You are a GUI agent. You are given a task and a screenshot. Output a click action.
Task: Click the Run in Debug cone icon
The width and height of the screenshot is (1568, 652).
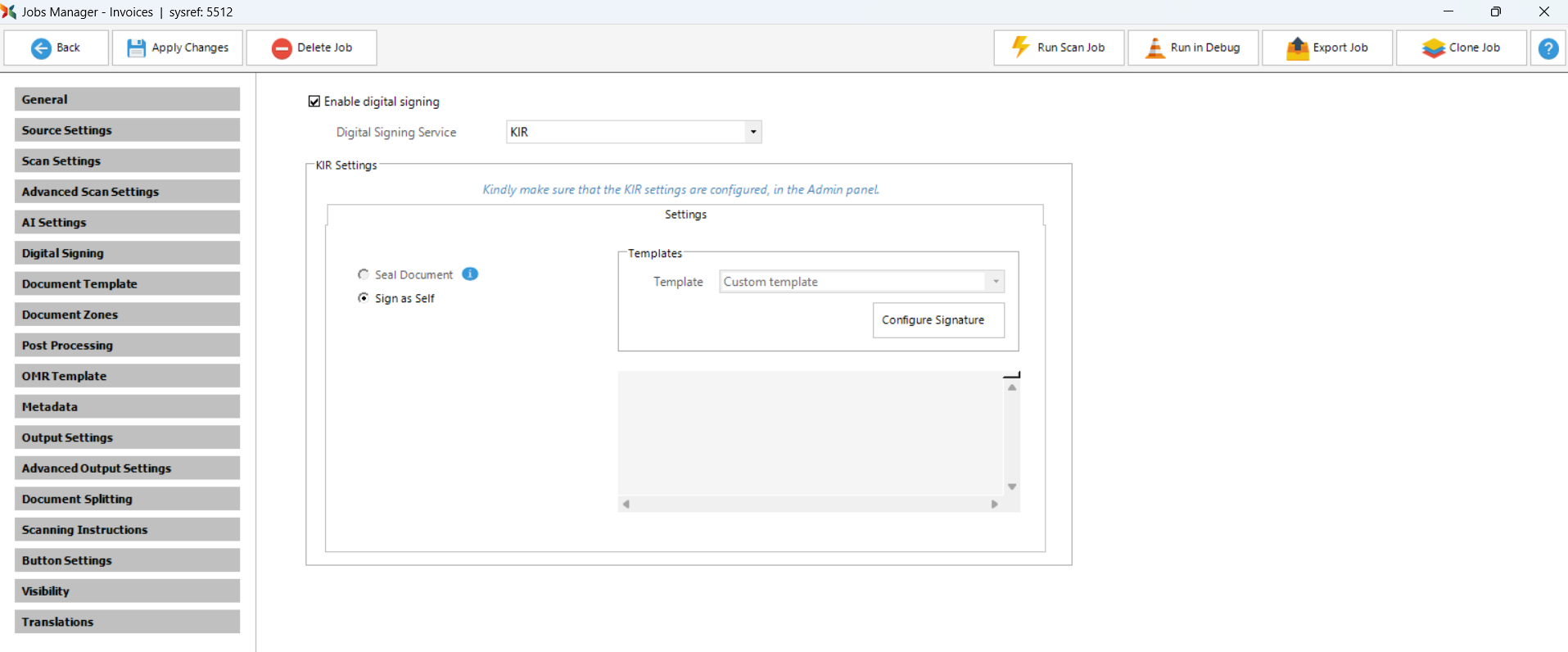1155,48
